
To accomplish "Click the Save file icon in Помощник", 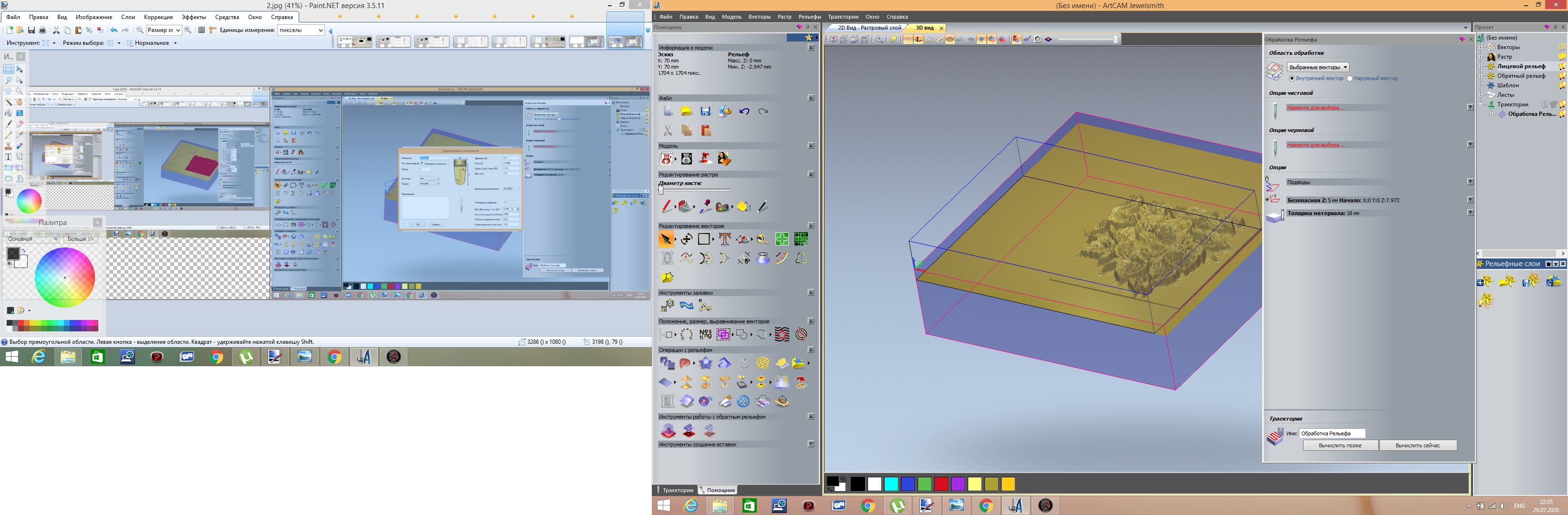I will (705, 111).
